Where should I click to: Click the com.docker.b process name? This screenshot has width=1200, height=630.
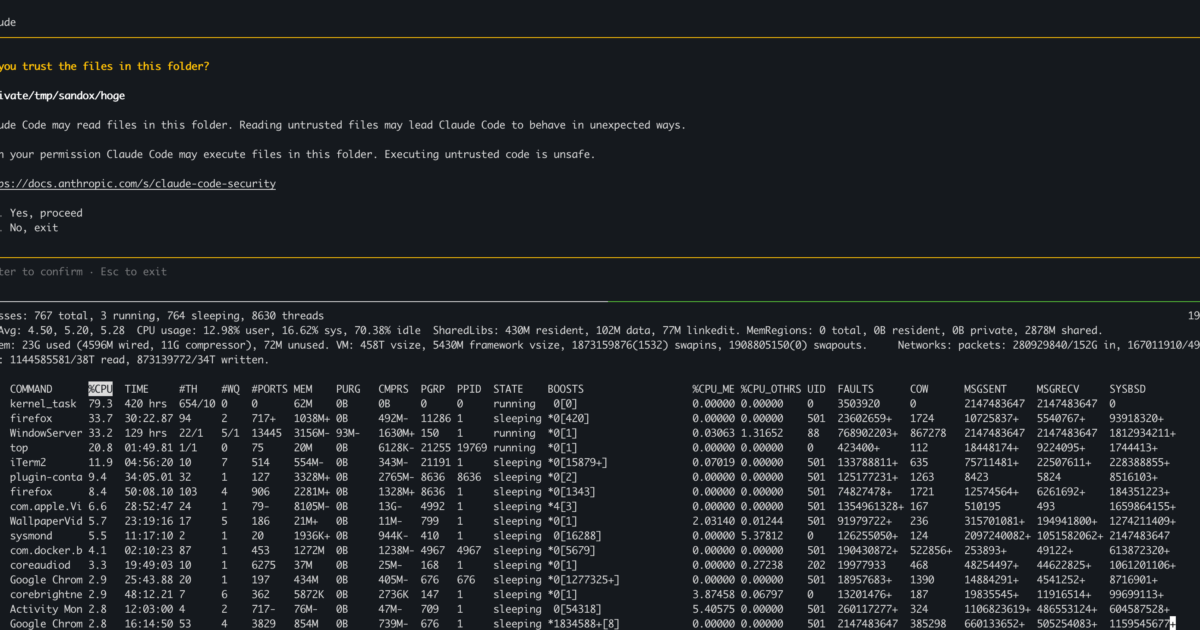[46, 550]
